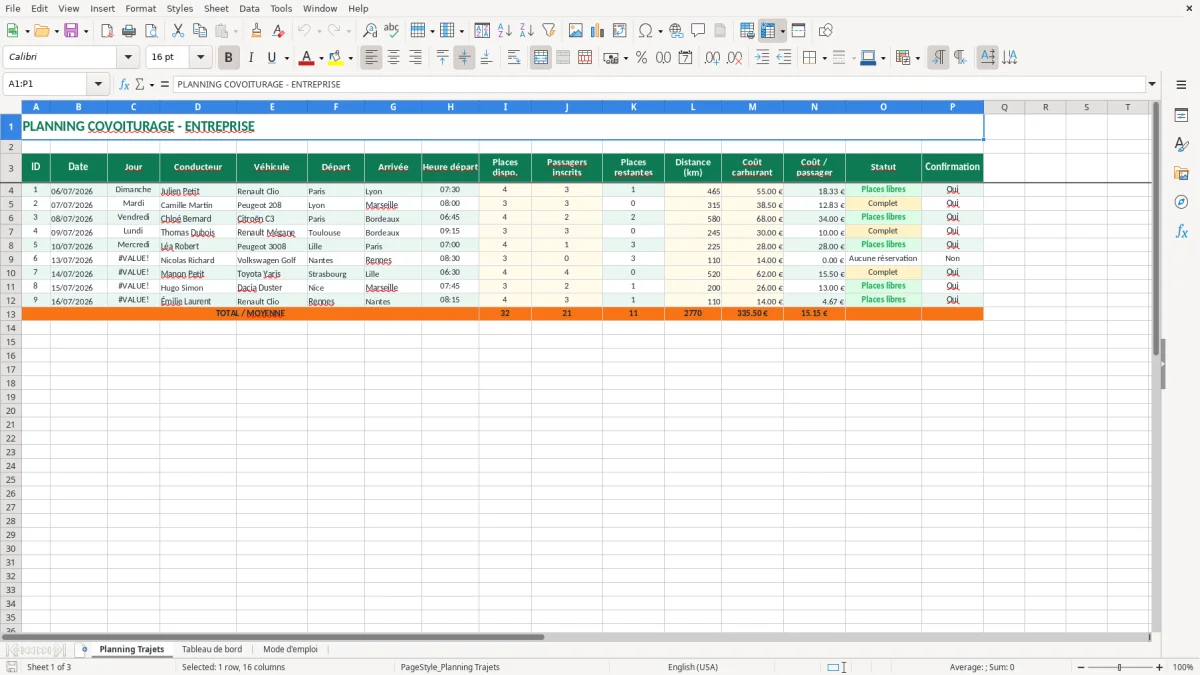Click the AutoFilter funnel icon
Image resolution: width=1200 pixels, height=675 pixels.
click(x=548, y=31)
